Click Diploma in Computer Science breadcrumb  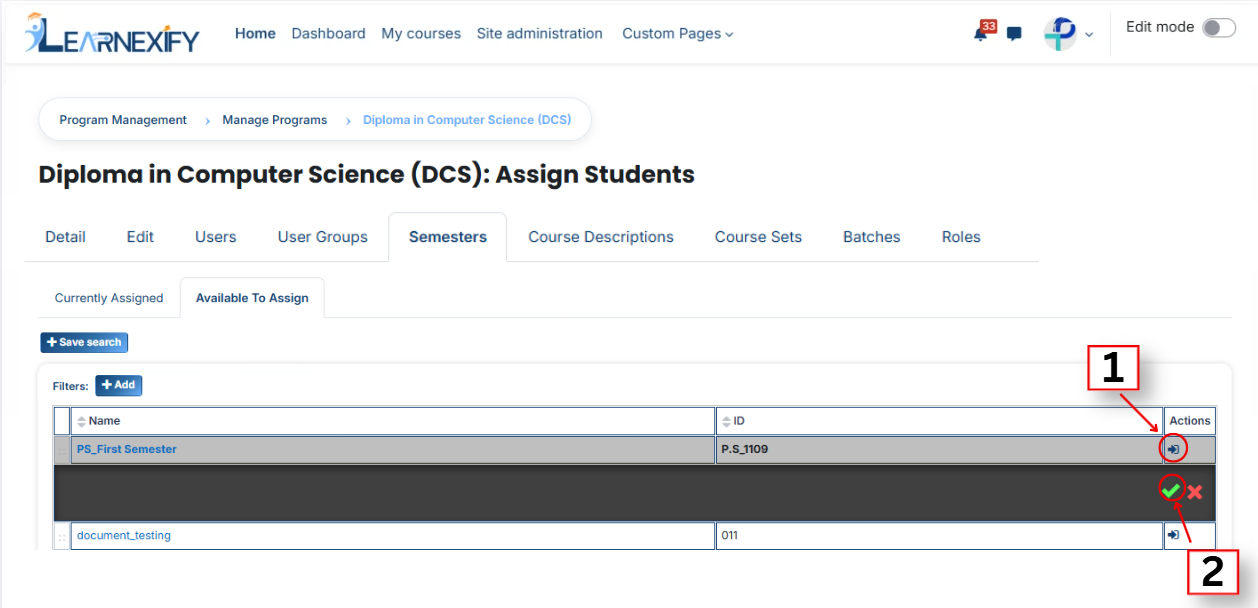point(467,120)
